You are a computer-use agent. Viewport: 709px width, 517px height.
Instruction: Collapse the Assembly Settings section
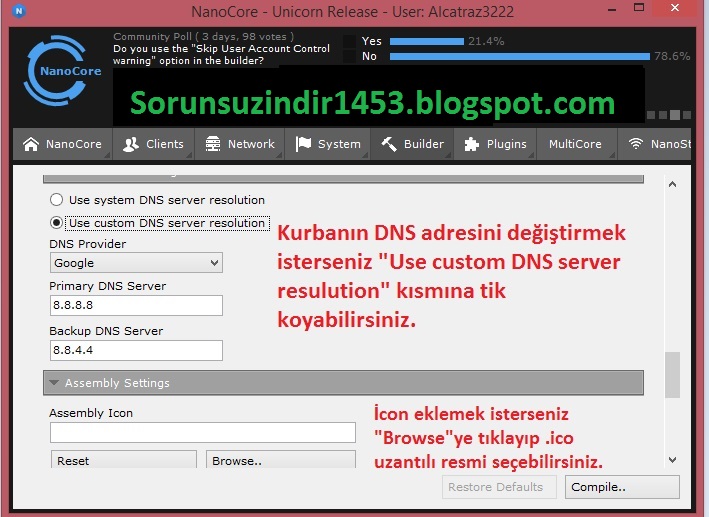[52, 383]
